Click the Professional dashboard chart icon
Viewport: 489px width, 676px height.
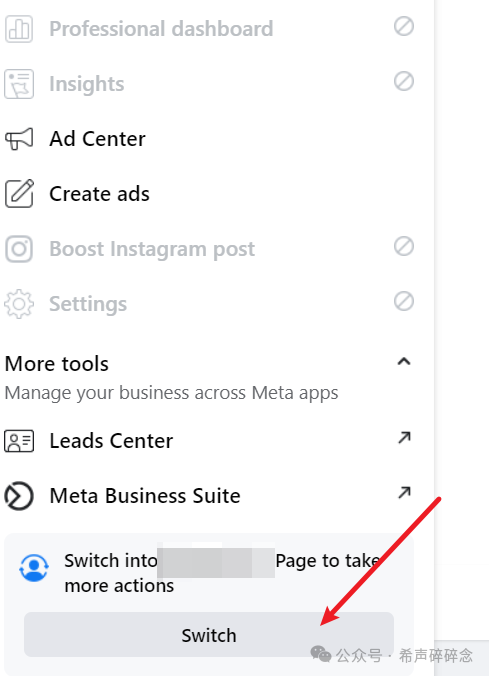(x=19, y=29)
